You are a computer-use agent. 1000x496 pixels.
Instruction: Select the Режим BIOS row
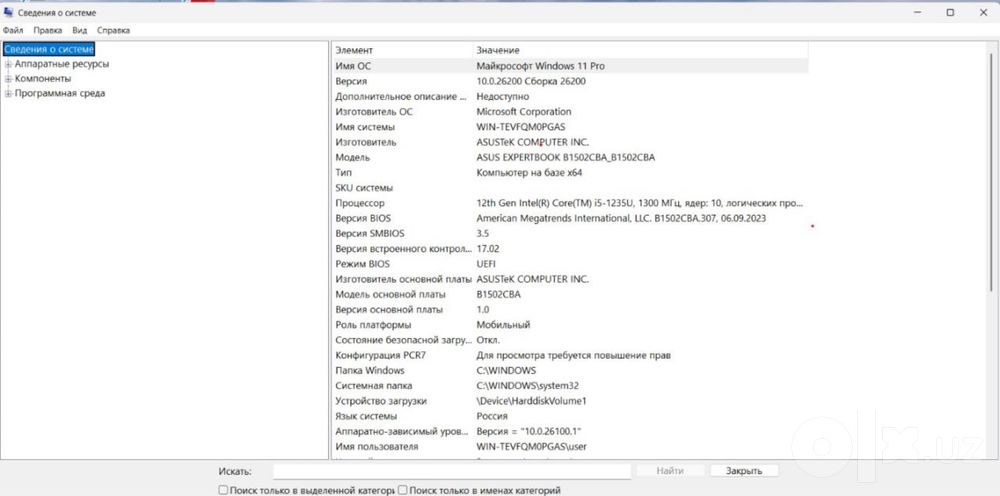click(x=571, y=264)
